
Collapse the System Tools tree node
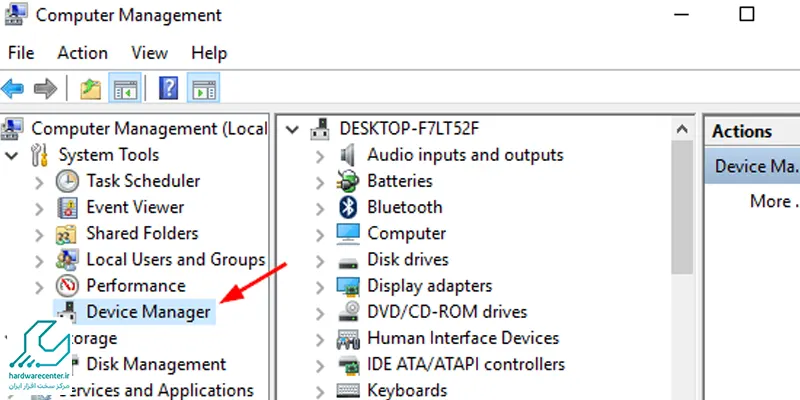tap(13, 156)
